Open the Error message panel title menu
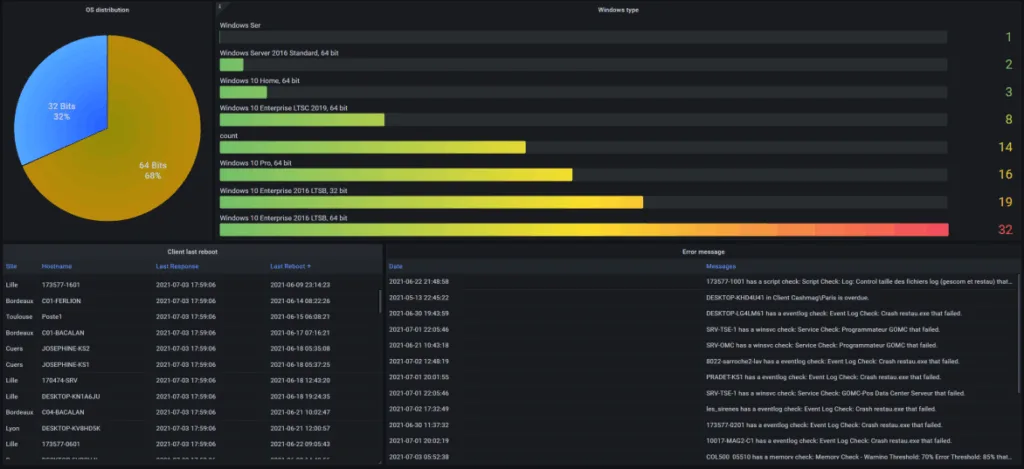Viewport: 1024px width, 469px height. [704, 252]
